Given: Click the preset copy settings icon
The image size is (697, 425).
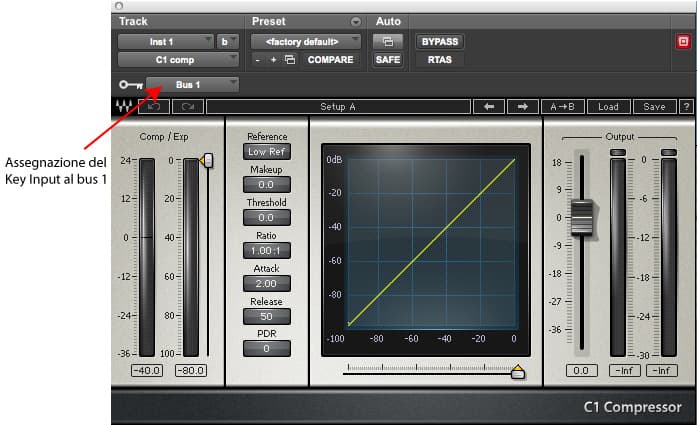Looking at the screenshot, I should 290,60.
